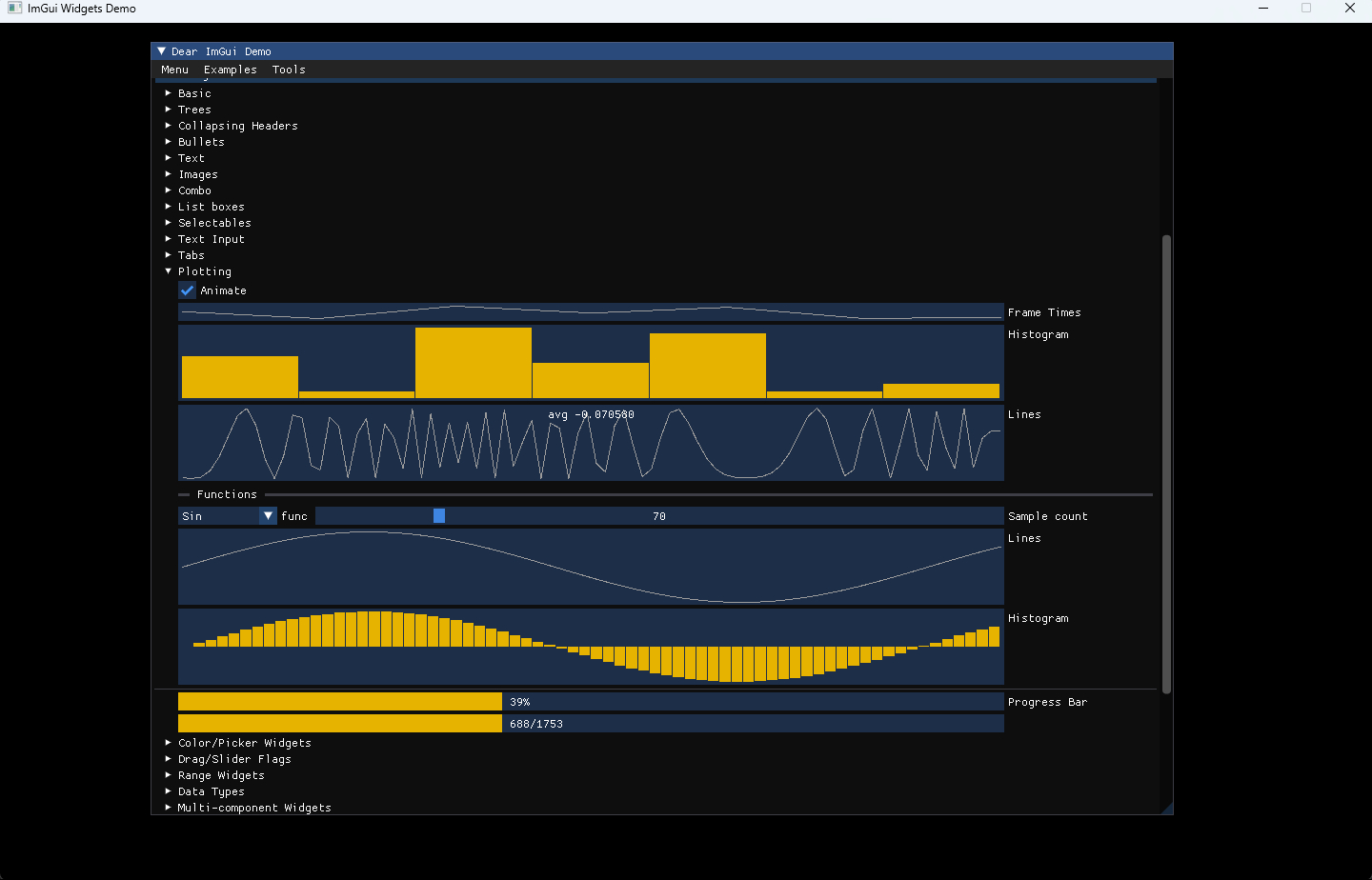
Task: Click the Progress Bar label
Action: pyautogui.click(x=1047, y=702)
